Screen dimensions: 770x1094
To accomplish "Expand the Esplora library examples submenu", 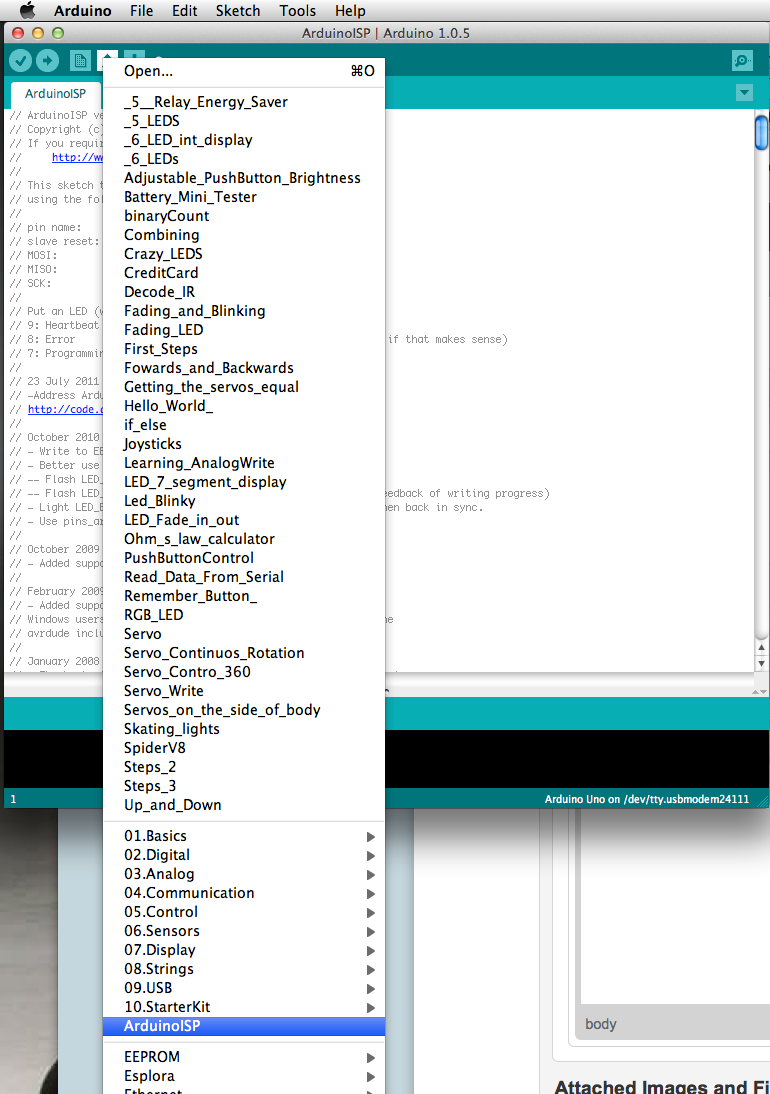I will 244,1076.
